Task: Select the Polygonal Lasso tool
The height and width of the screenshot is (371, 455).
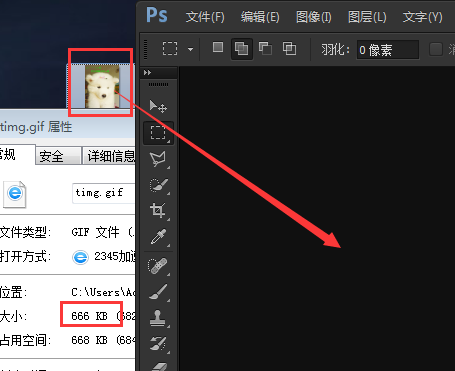Action: [158, 159]
